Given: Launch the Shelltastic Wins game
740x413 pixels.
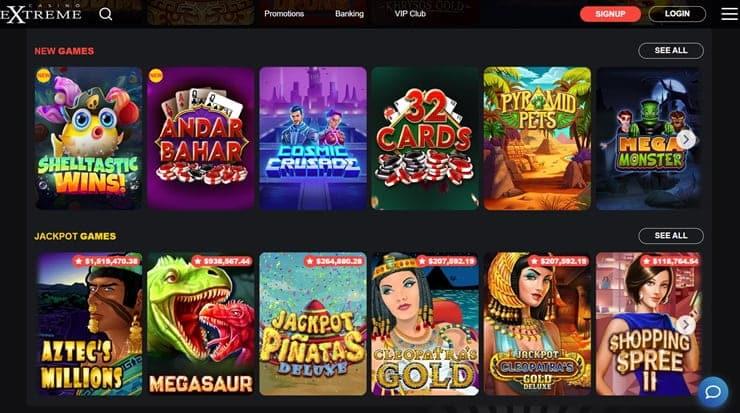Looking at the screenshot, I should 88,138.
